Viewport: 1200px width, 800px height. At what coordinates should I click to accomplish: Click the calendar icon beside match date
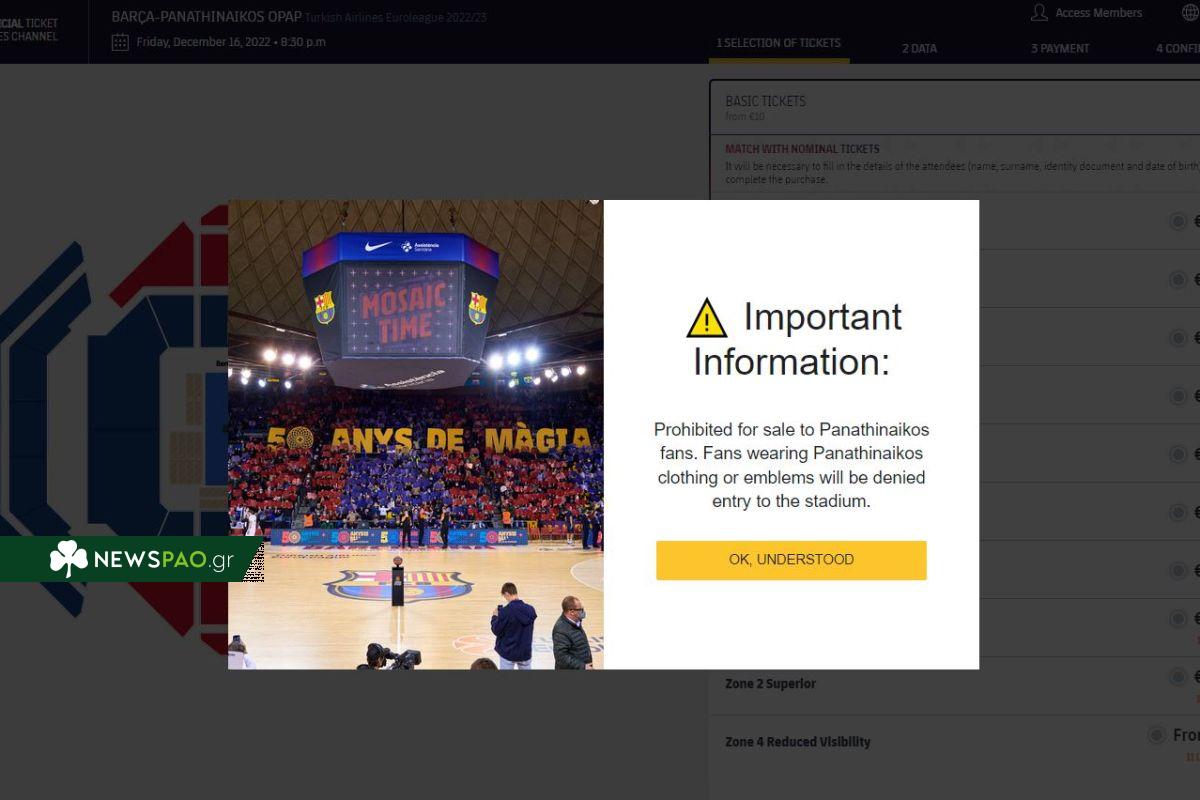(120, 42)
